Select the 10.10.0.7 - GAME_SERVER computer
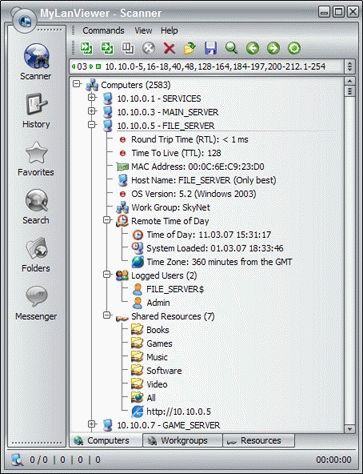Image resolution: width=363 pixels, height=474 pixels. click(x=168, y=426)
